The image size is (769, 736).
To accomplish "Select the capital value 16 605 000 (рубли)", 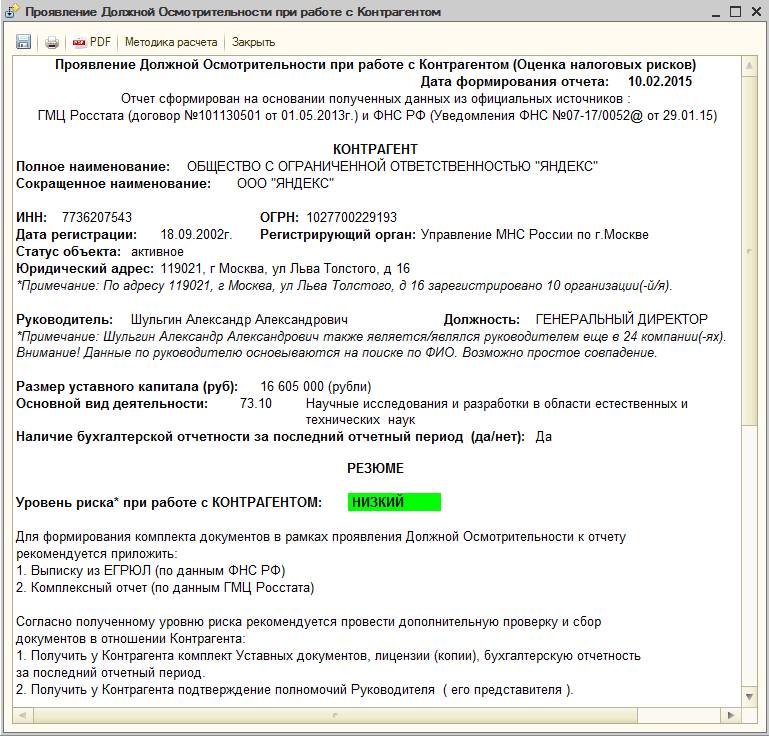I will [x=316, y=386].
